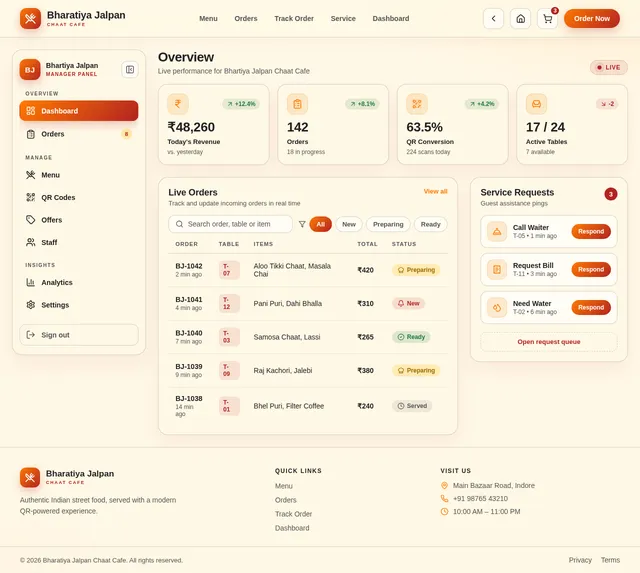The image size is (640, 573).
Task: Click the Served status of BJ-1038
Action: [x=412, y=406]
